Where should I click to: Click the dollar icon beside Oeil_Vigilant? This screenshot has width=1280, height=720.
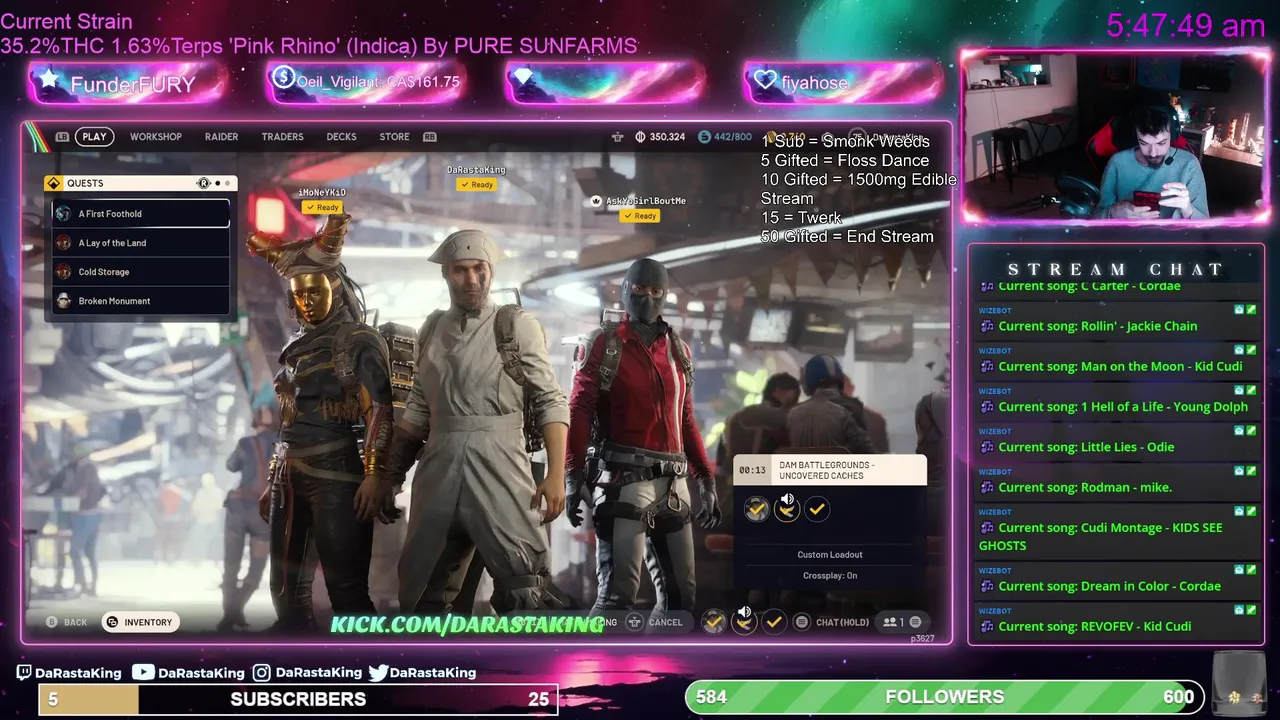283,77
